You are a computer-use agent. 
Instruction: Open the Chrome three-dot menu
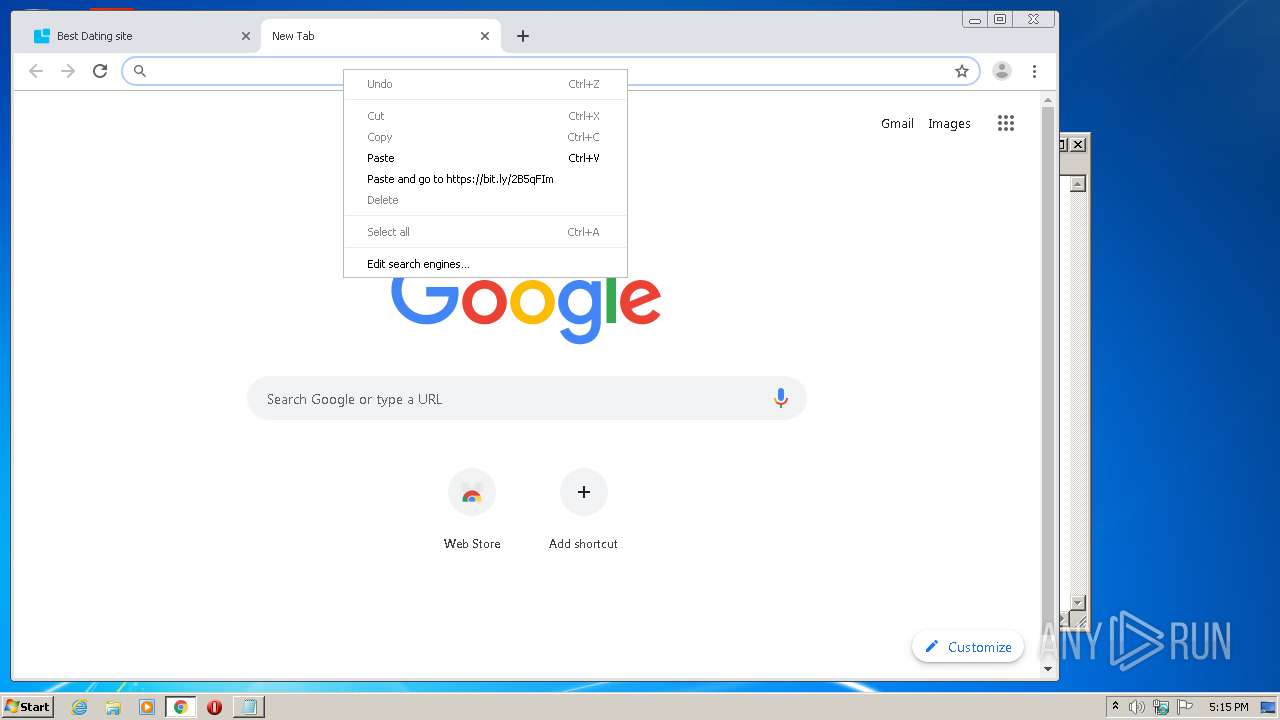[1034, 71]
